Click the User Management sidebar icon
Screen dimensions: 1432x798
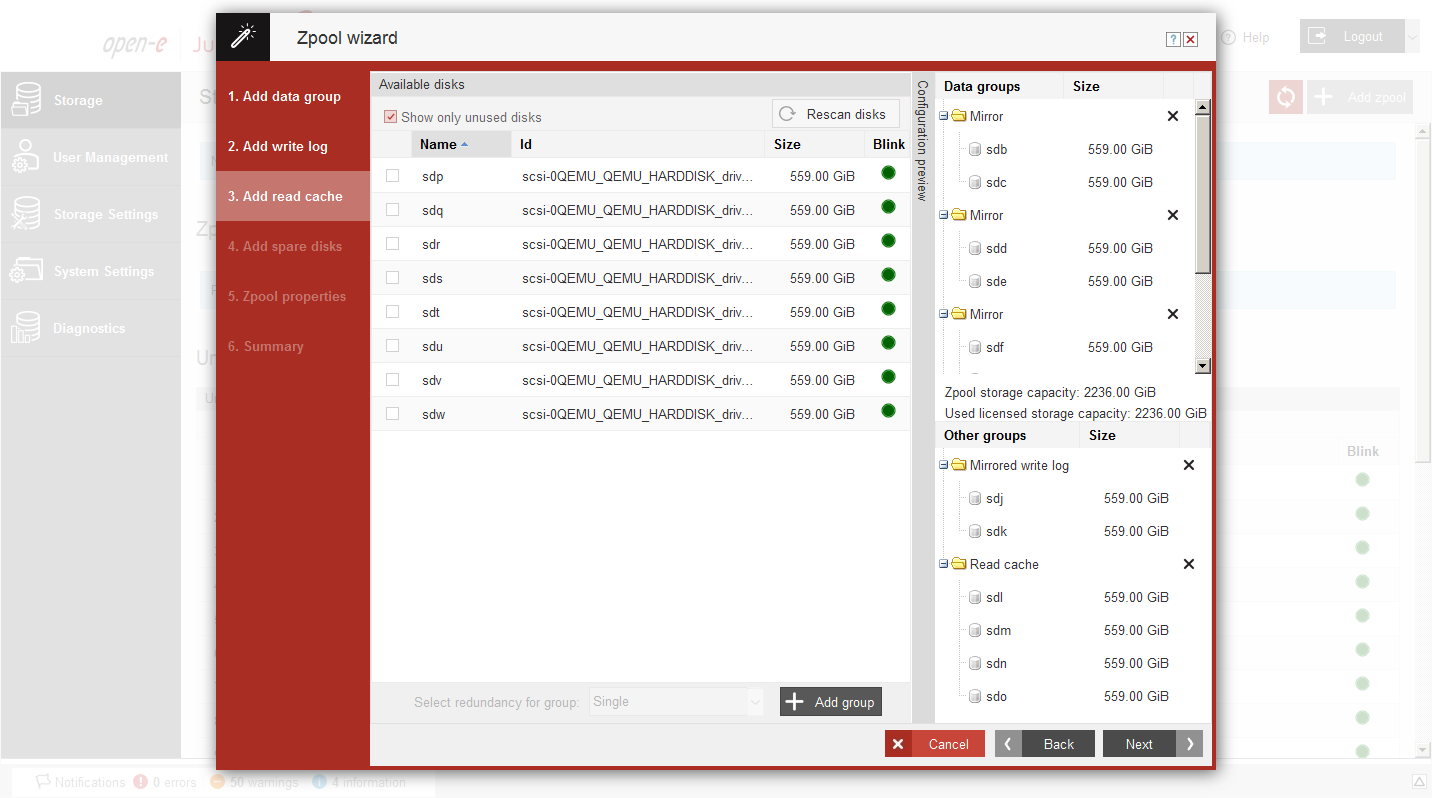tap(25, 157)
